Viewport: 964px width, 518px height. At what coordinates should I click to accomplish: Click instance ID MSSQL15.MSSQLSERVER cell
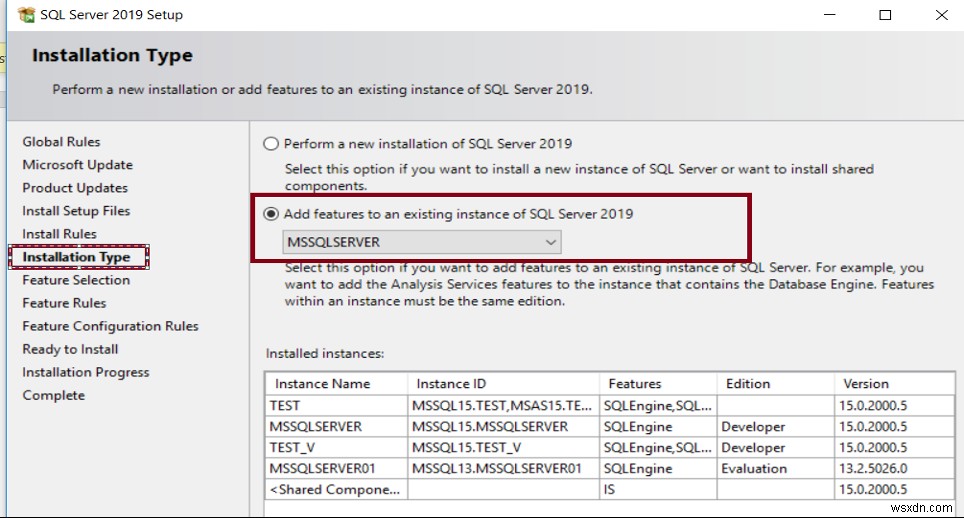tap(504, 426)
